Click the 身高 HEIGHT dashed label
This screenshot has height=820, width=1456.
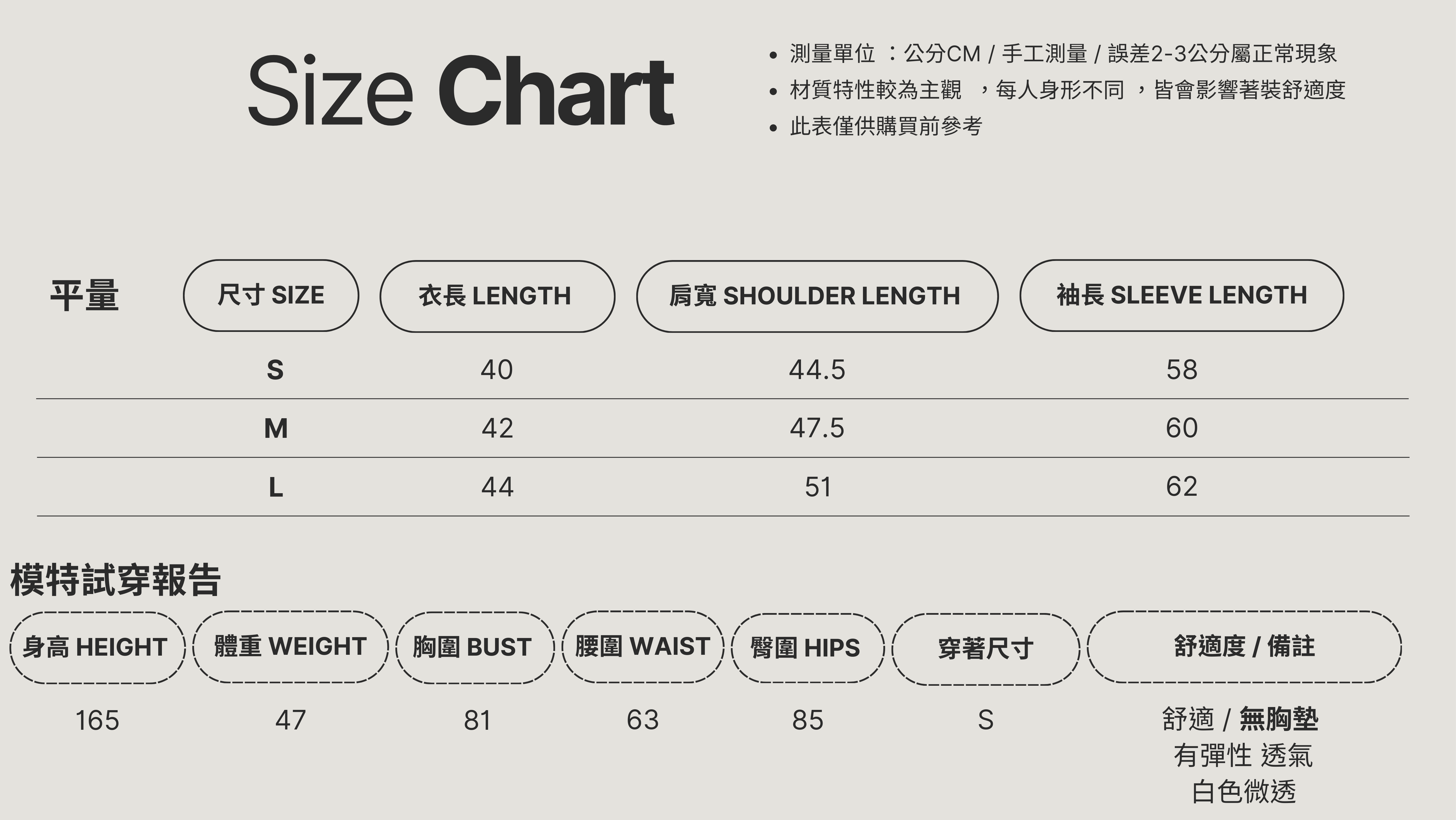coord(97,648)
